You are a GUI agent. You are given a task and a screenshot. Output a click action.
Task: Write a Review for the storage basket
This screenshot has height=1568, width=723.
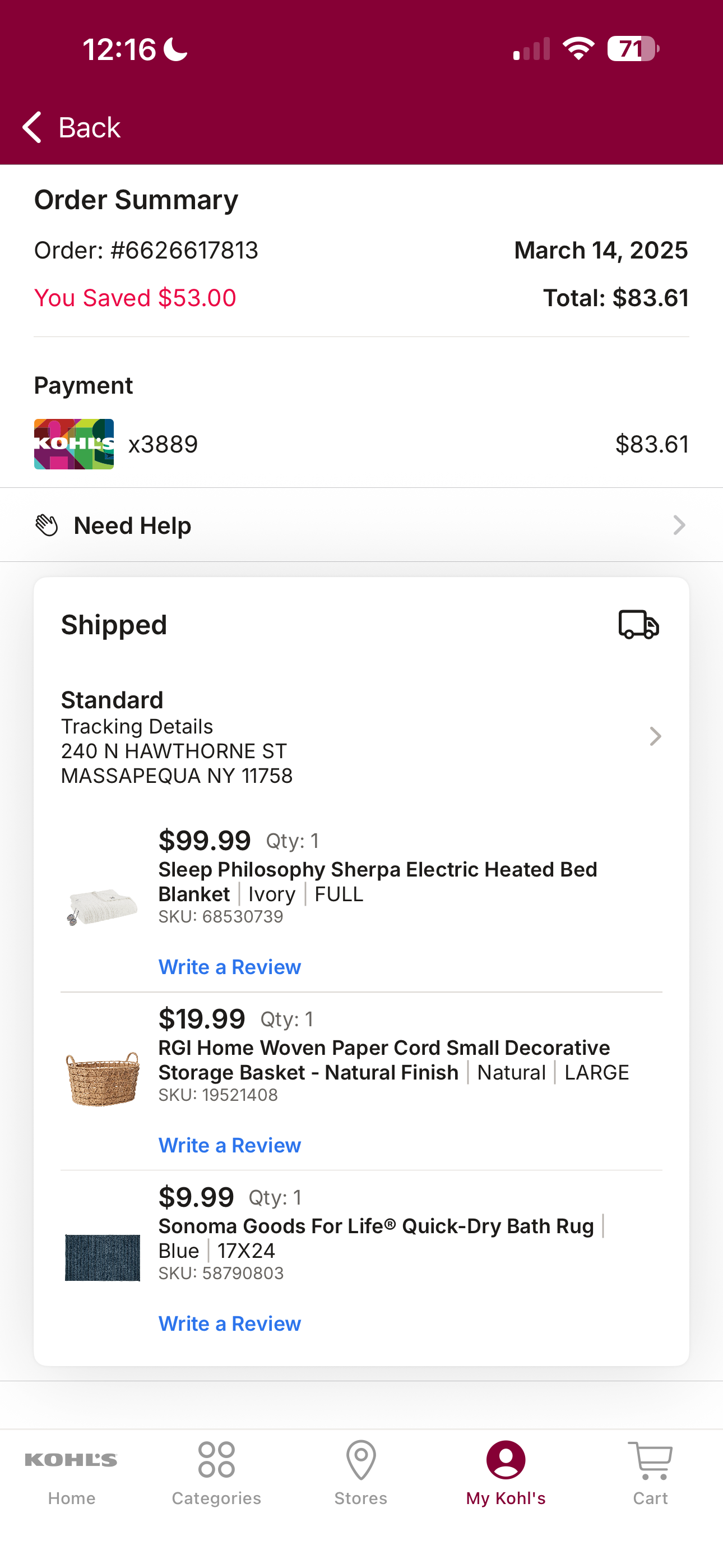pos(229,1145)
